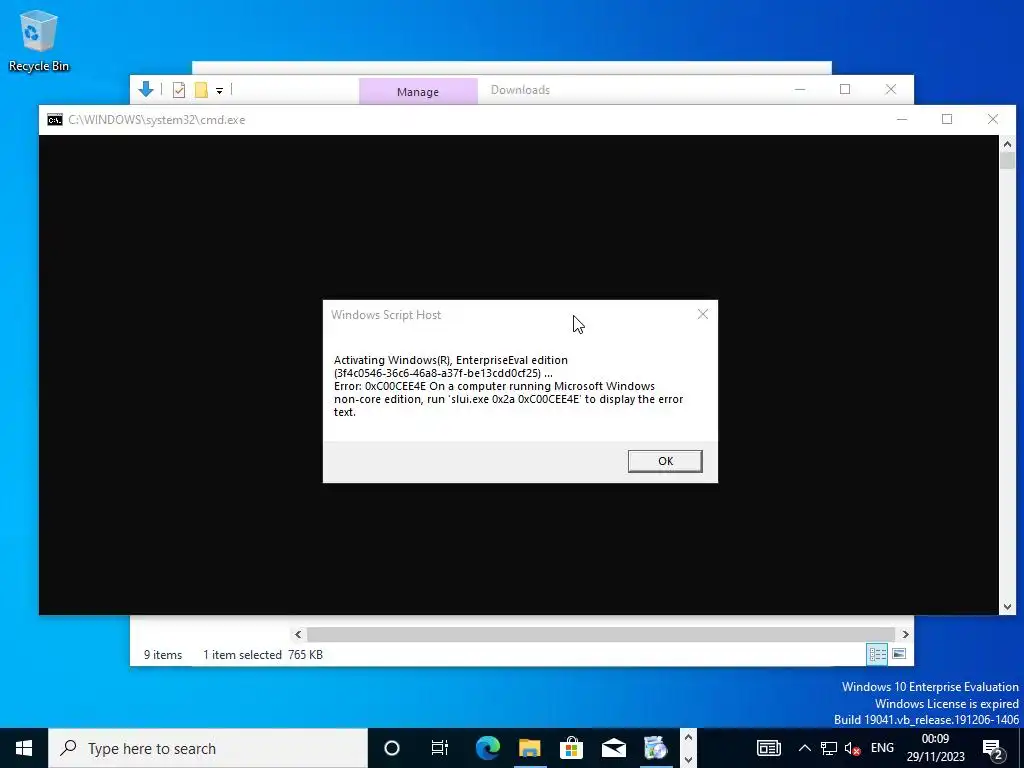Open Mail app from taskbar
The image size is (1024, 768).
[613, 748]
